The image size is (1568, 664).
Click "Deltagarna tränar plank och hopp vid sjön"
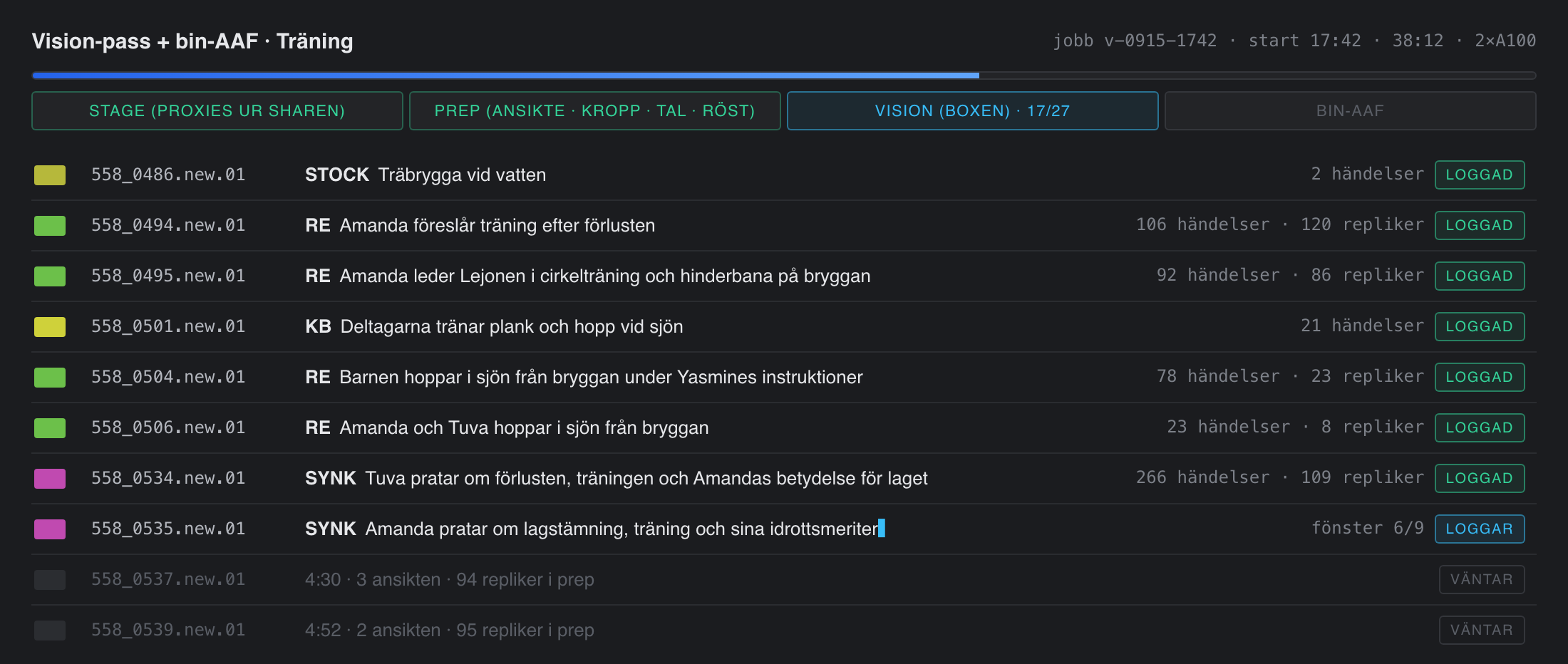point(512,327)
